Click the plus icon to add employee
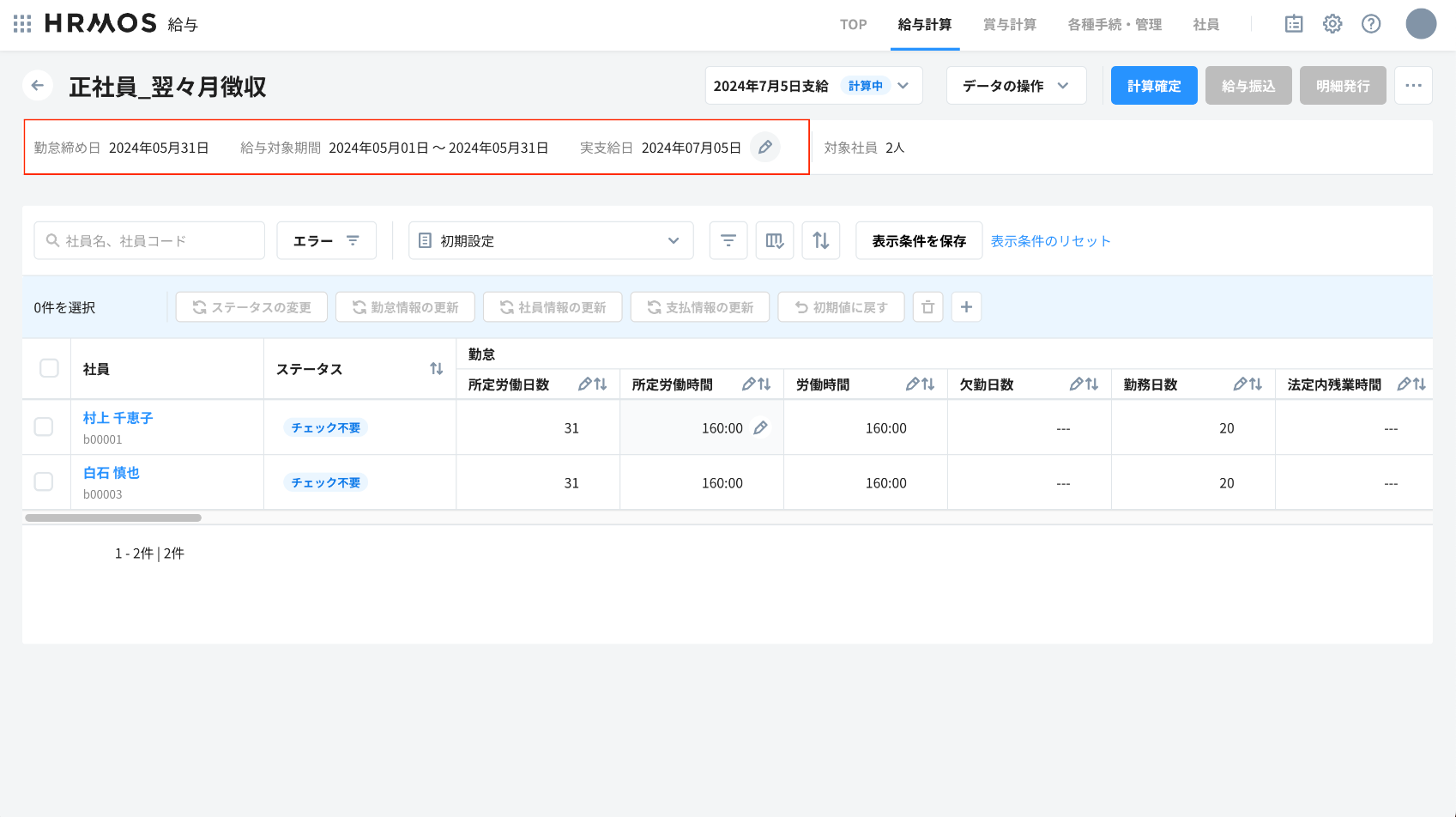The height and width of the screenshot is (817, 1456). [966, 307]
